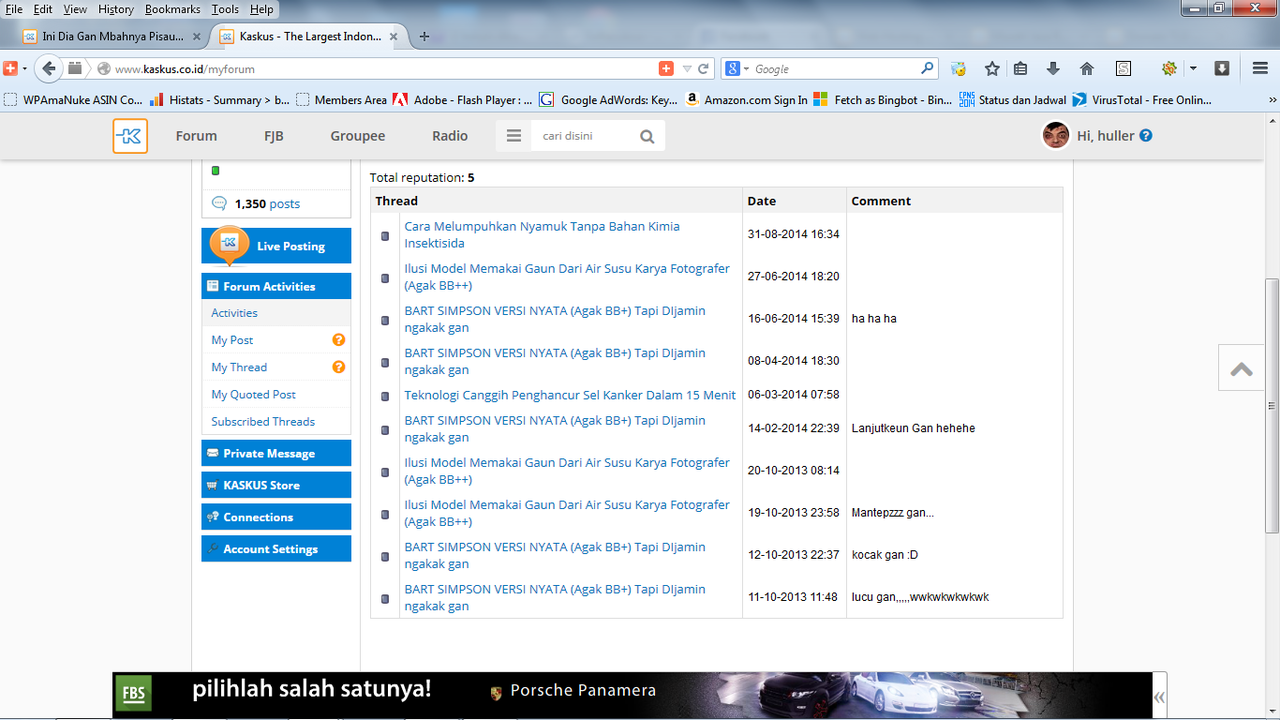Open the Amazon.com Sign In bookmark
Viewport: 1280px width, 720px height.
[x=746, y=100]
